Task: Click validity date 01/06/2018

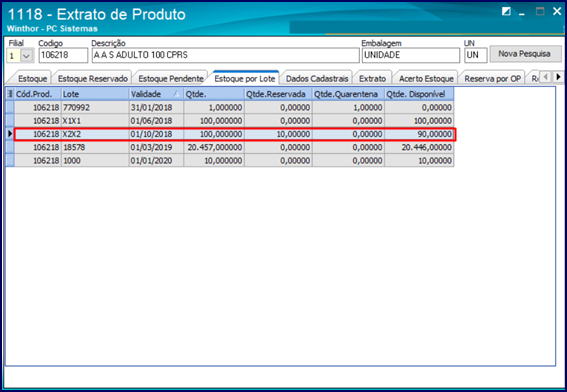Action: tap(156, 121)
